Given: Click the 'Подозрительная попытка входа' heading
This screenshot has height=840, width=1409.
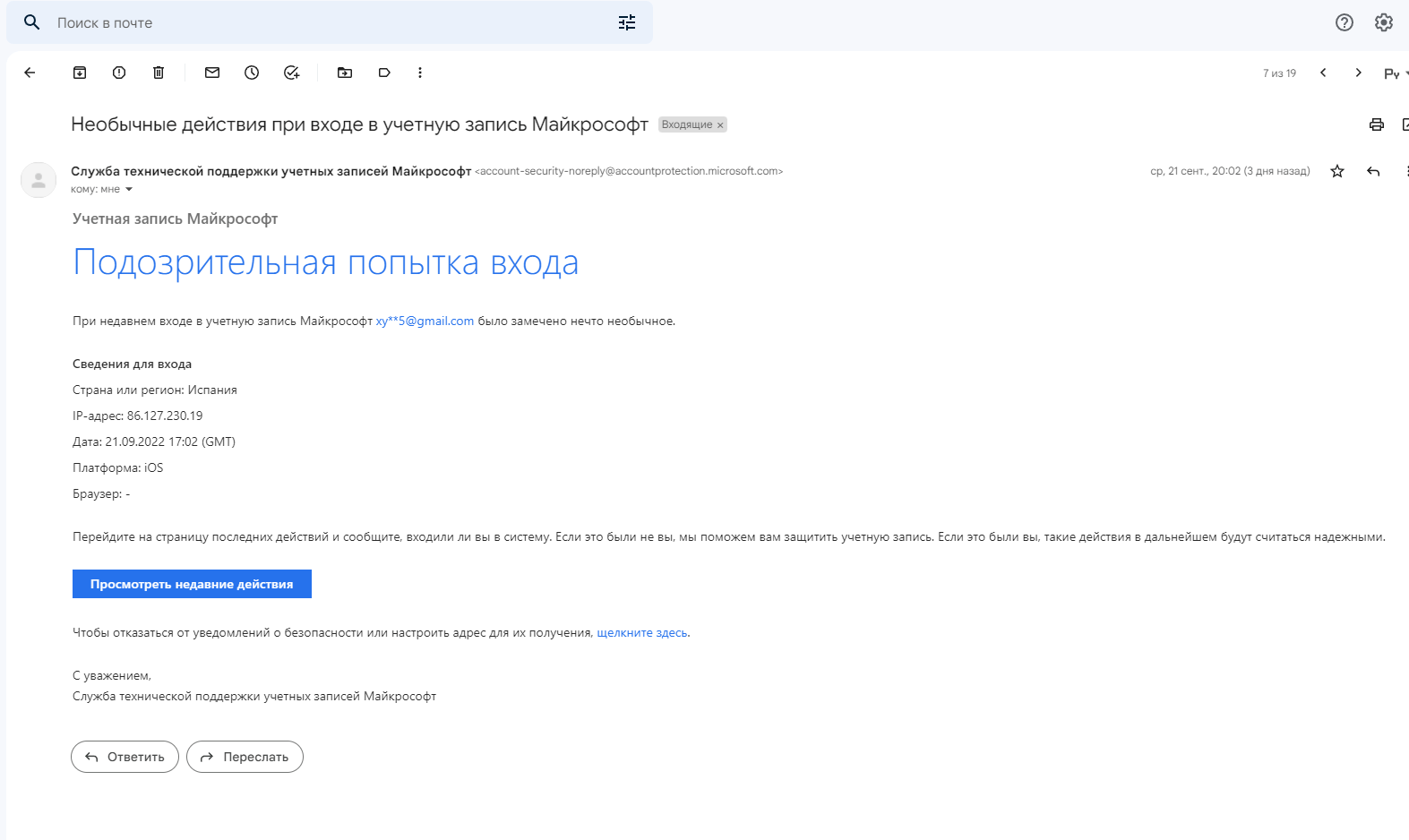Looking at the screenshot, I should click(326, 262).
